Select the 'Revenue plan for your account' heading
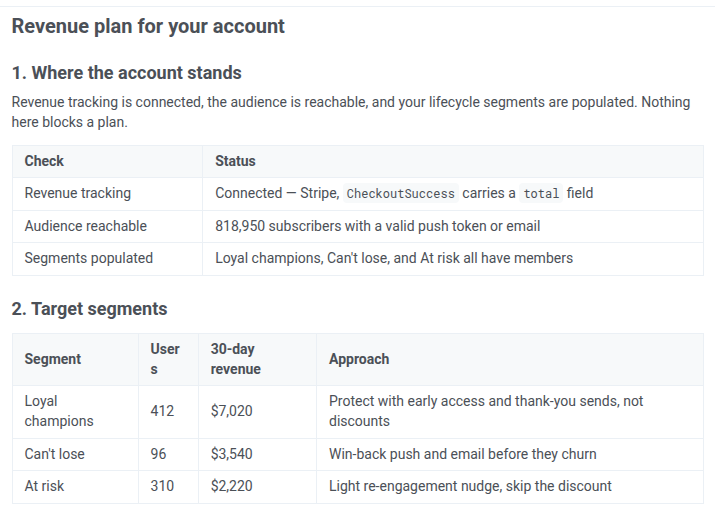This screenshot has height=515, width=715. click(148, 26)
